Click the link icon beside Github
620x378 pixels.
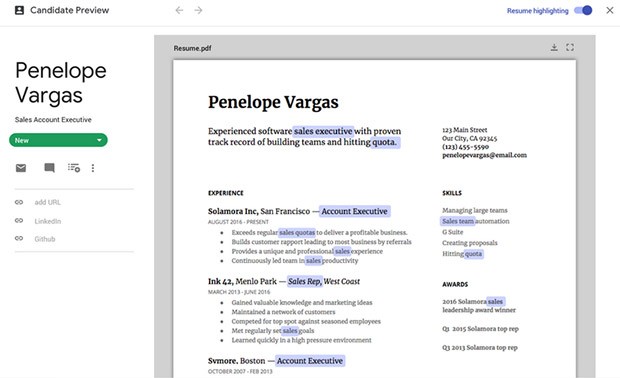coord(19,238)
